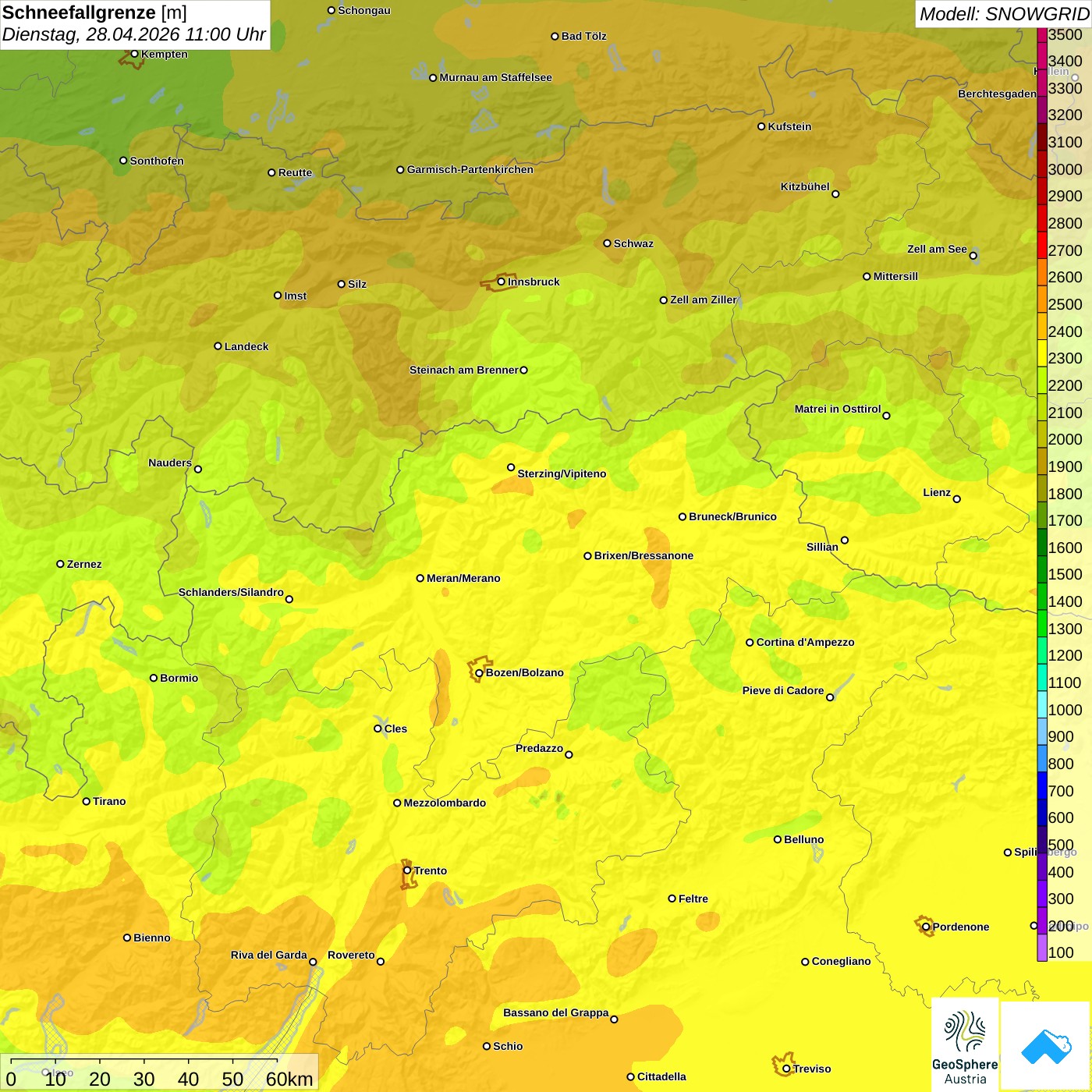Click the 'Bassano del Grappa' label

[x=556, y=1012]
